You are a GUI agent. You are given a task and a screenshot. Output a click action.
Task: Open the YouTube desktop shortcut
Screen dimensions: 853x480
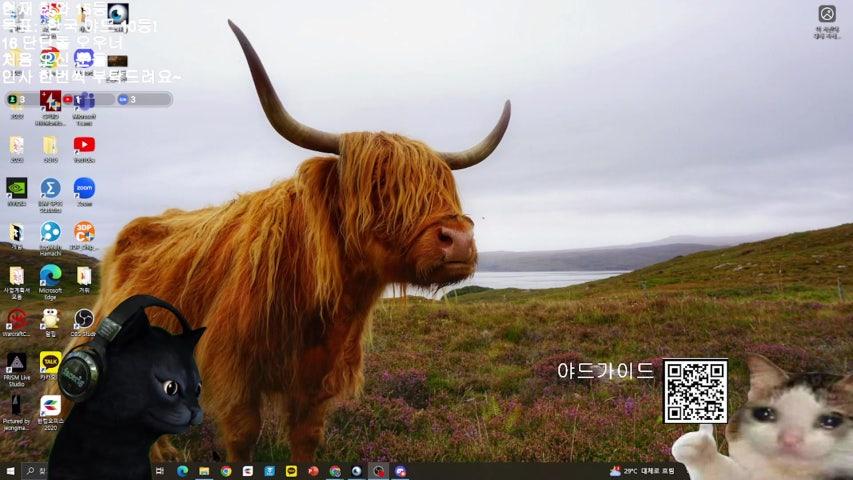coord(84,149)
